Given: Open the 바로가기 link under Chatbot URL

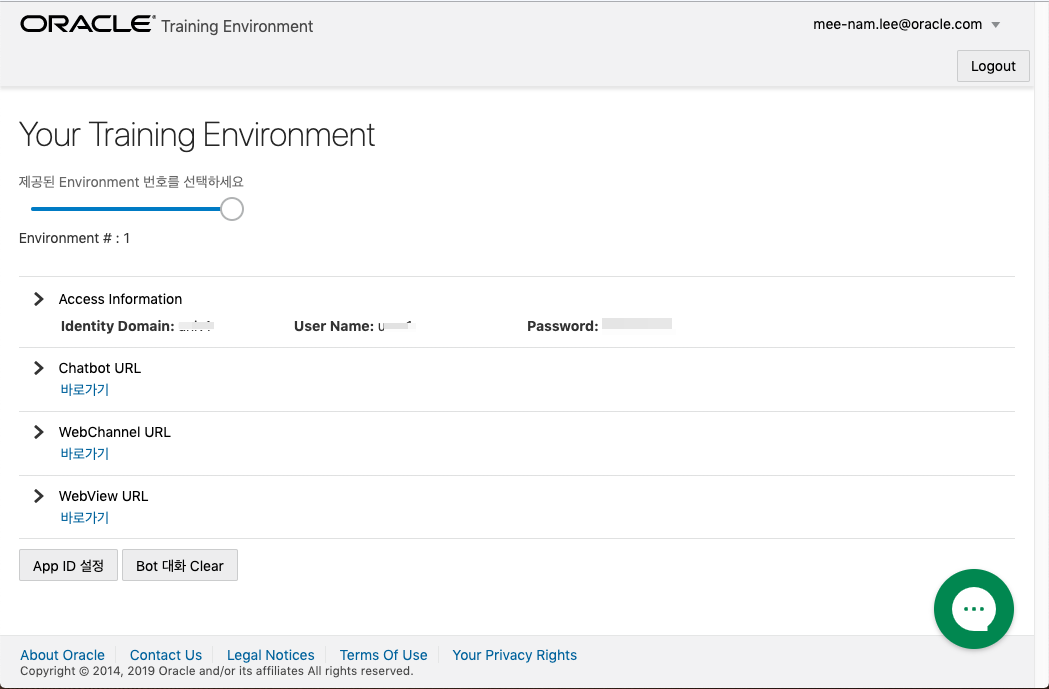Looking at the screenshot, I should 84,389.
